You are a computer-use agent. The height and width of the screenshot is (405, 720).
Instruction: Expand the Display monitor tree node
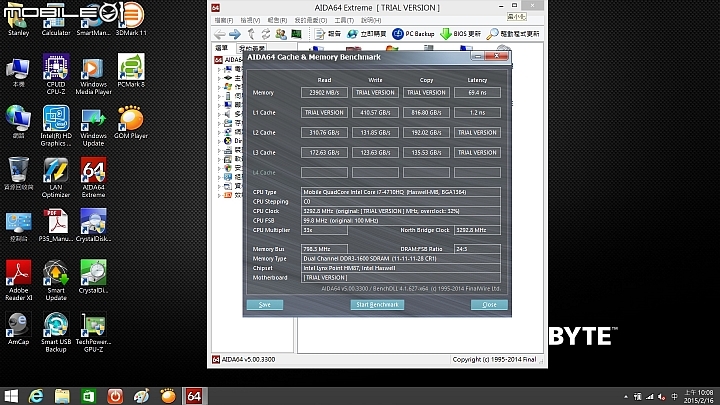tap(219, 105)
